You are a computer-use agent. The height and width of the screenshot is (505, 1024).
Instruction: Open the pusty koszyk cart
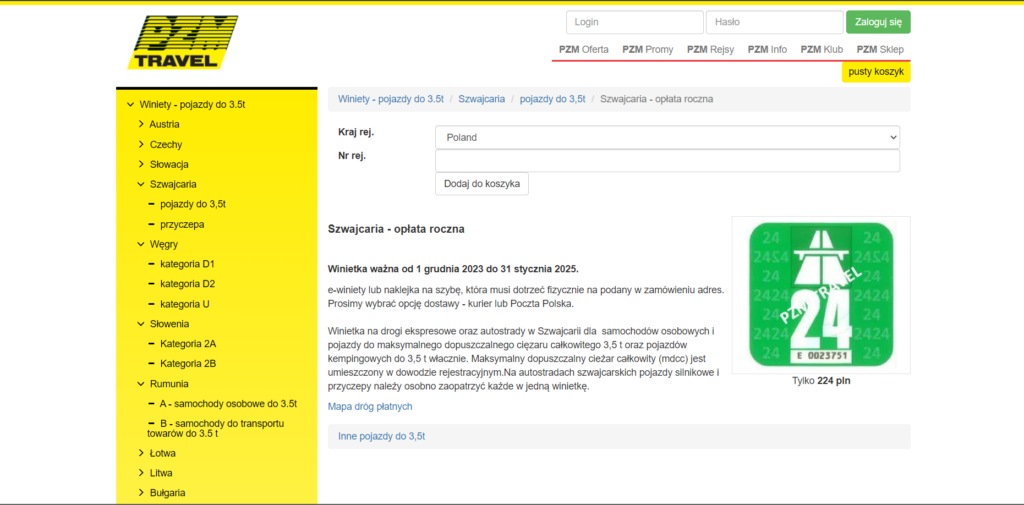pyautogui.click(x=875, y=72)
